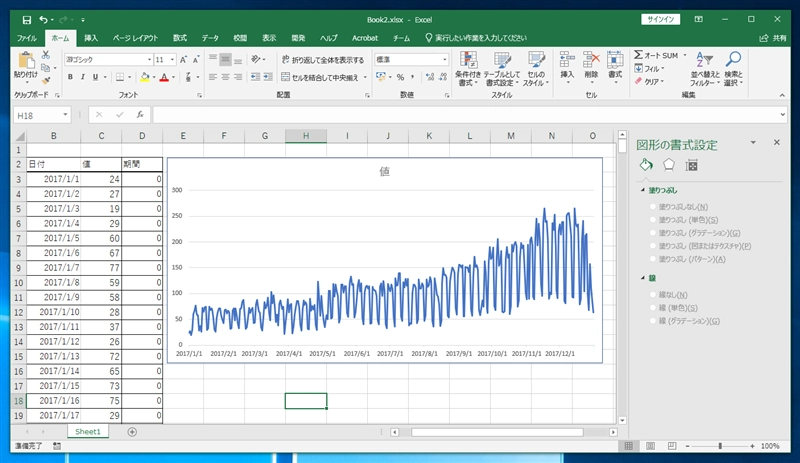Screen dimensions: 800x463
Task: Increase font size with large A icon
Action: [183, 60]
